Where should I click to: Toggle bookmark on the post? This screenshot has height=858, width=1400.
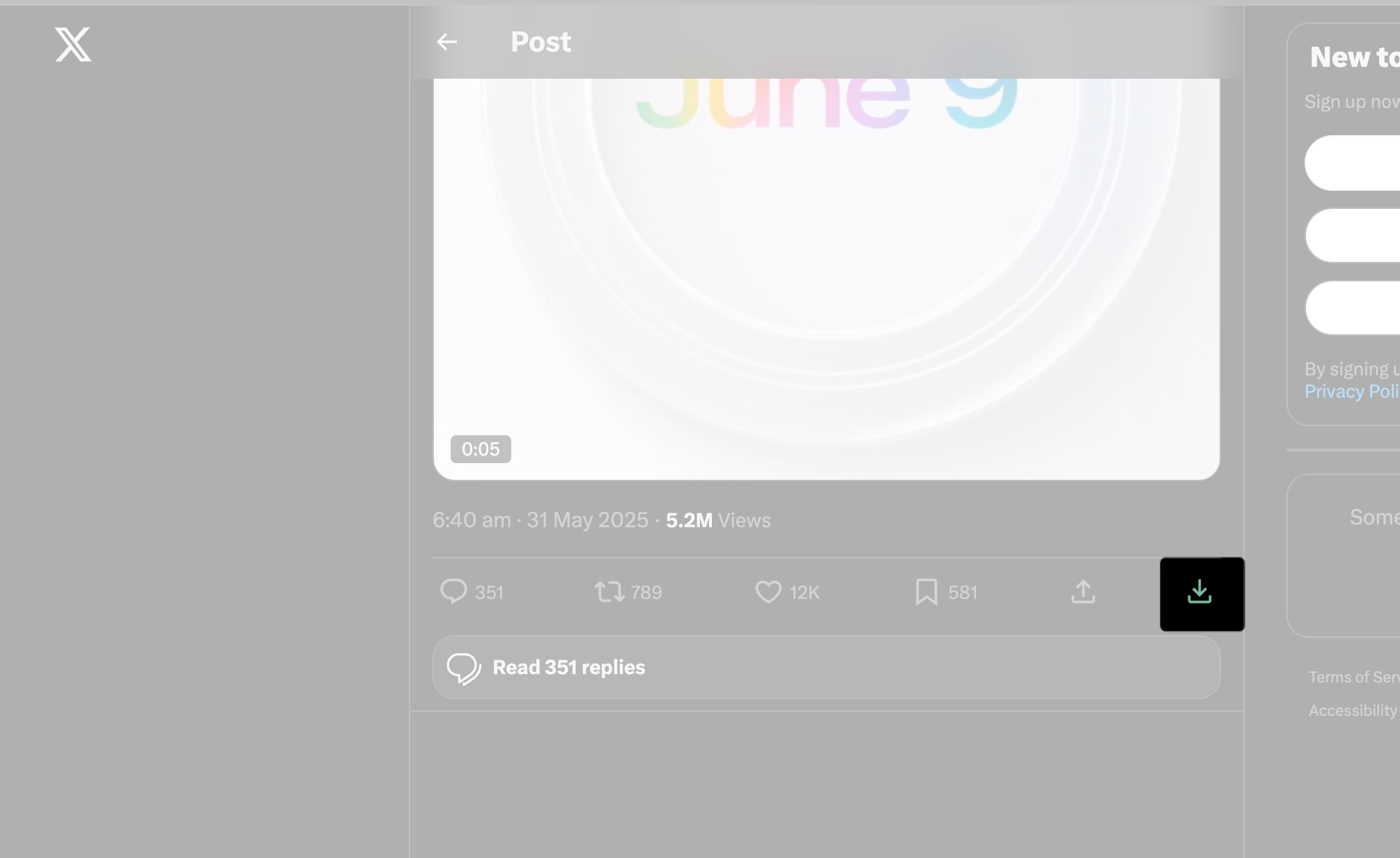[x=926, y=591]
